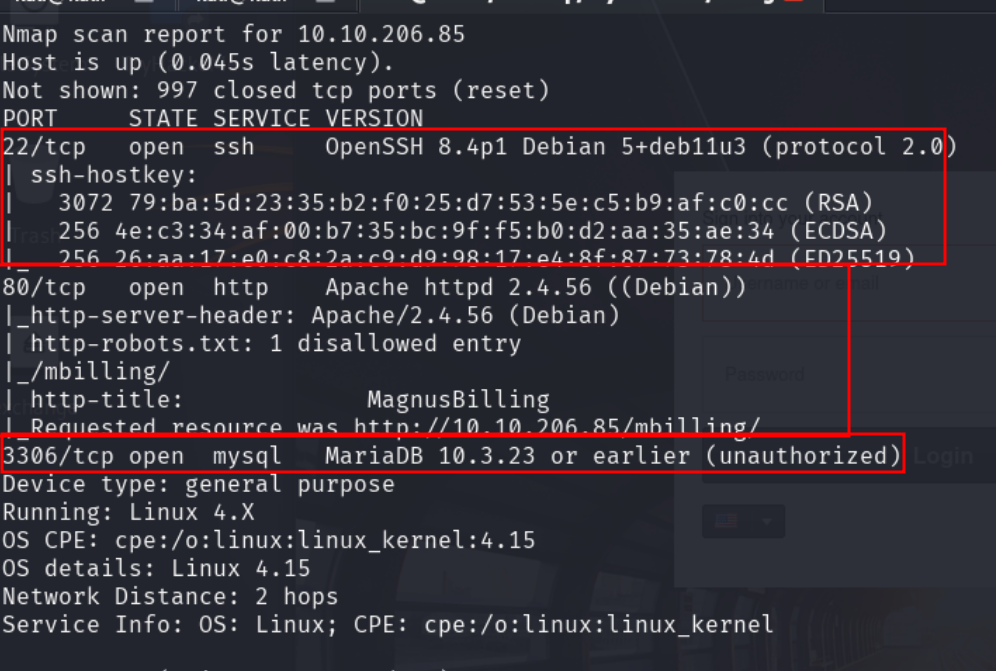
Task: Select the second terminal tab at top
Action: click(x=267, y=4)
